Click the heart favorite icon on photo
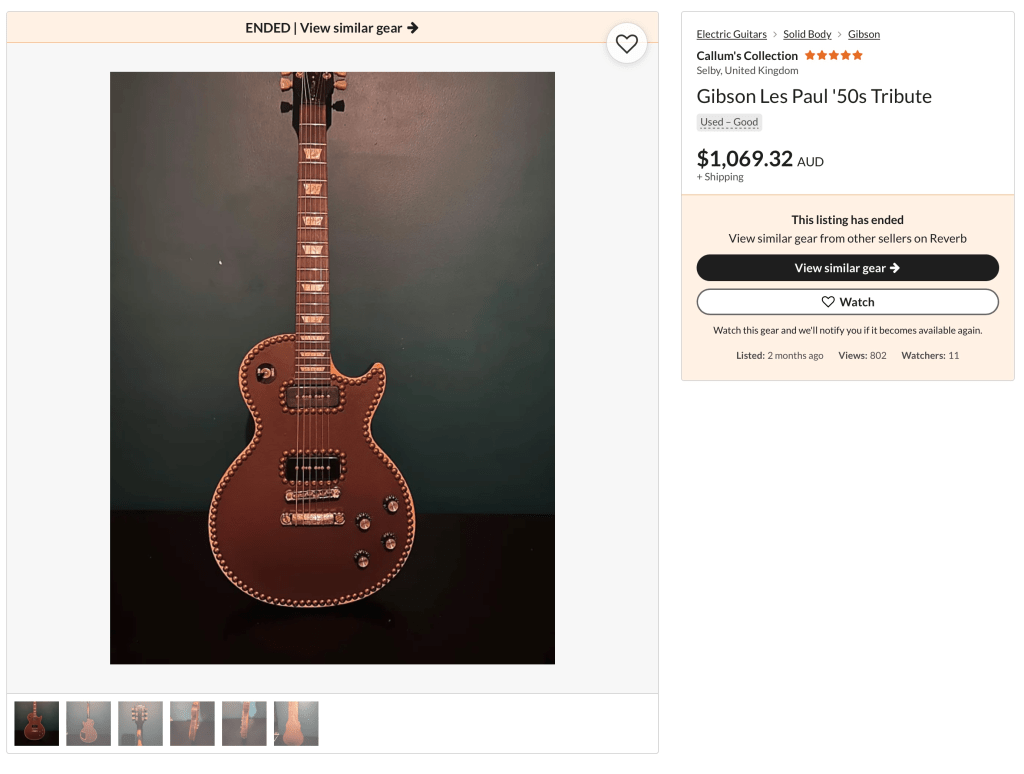 coord(627,44)
